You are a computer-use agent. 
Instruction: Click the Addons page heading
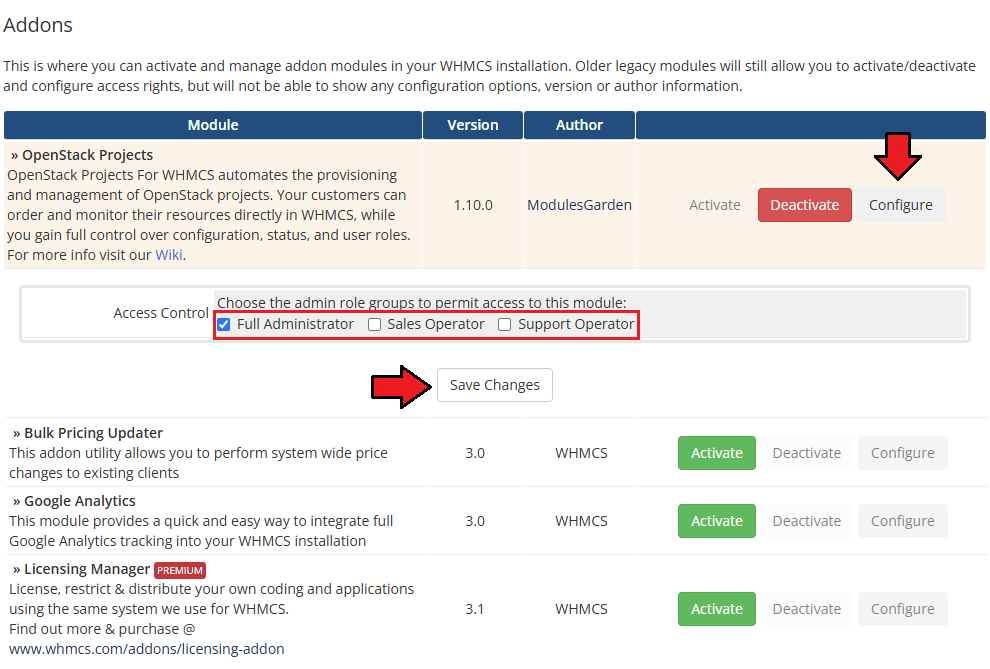tap(38, 25)
